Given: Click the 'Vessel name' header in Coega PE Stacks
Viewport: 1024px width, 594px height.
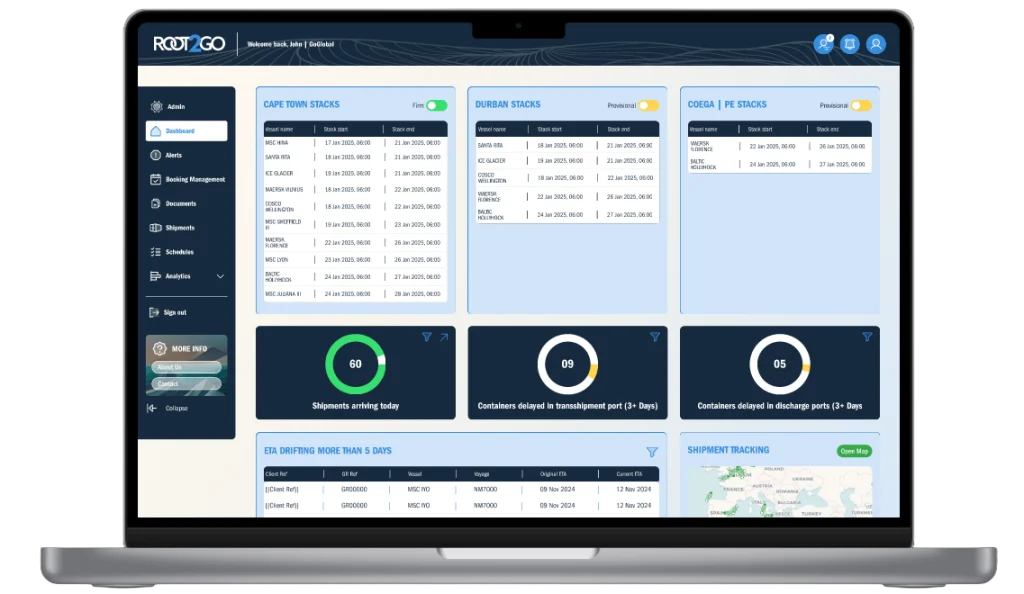Looking at the screenshot, I should [x=703, y=129].
